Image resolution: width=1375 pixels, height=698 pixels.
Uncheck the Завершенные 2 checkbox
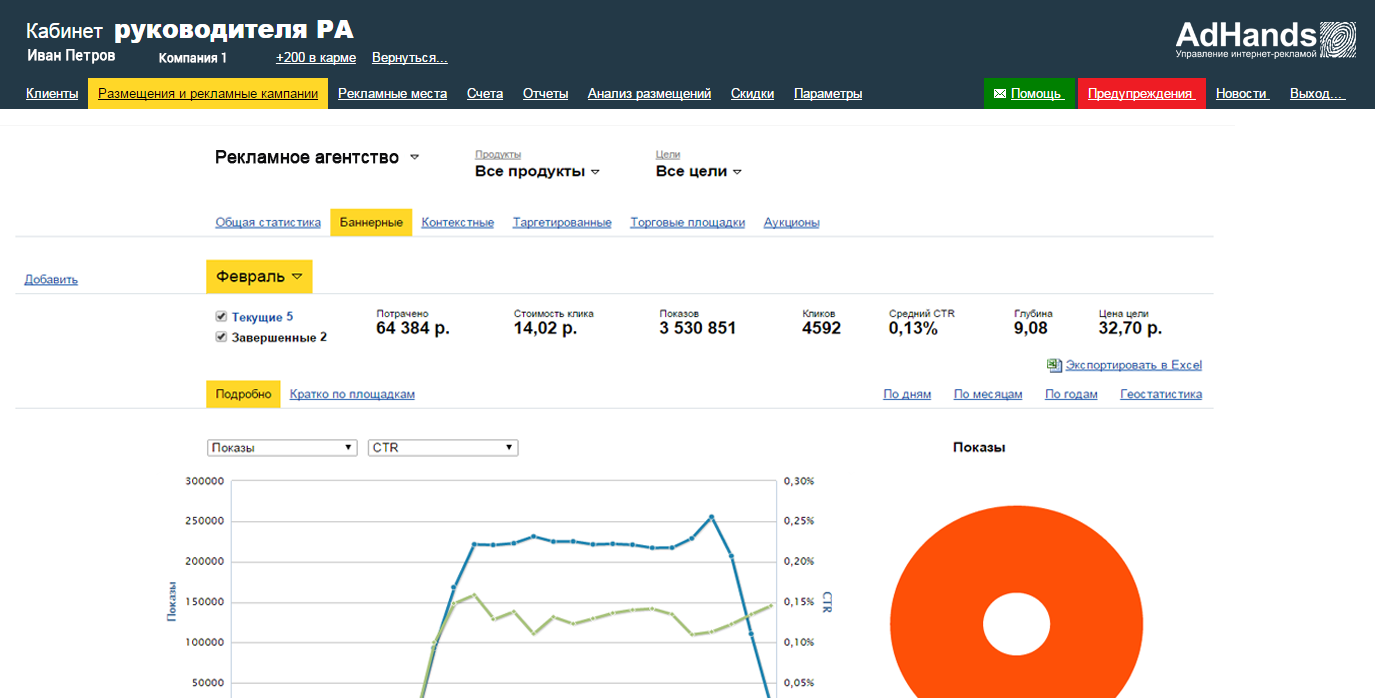tap(221, 337)
